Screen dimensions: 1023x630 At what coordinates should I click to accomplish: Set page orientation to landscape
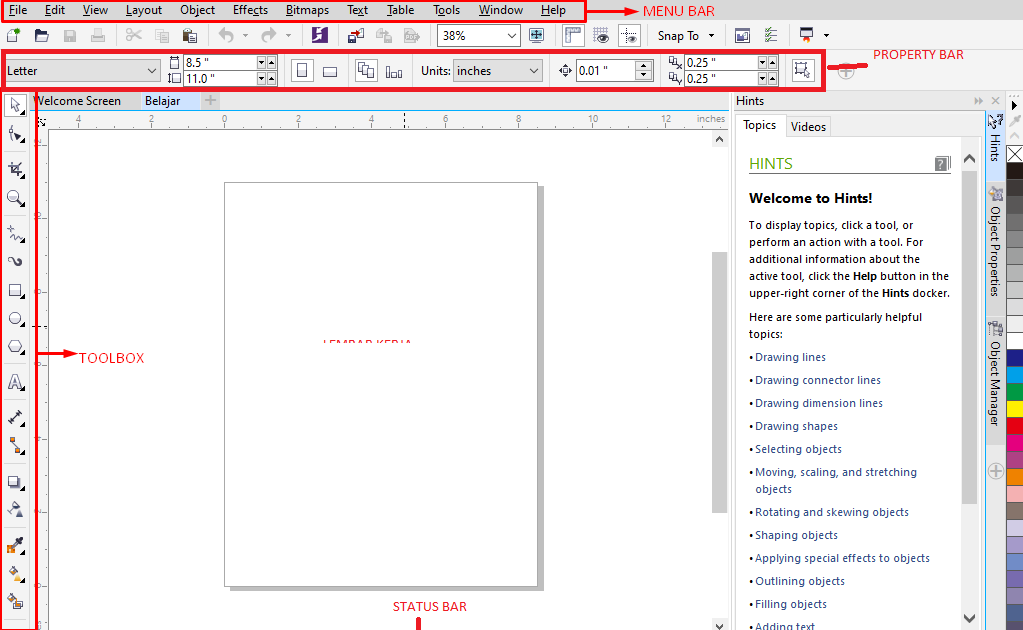(329, 70)
